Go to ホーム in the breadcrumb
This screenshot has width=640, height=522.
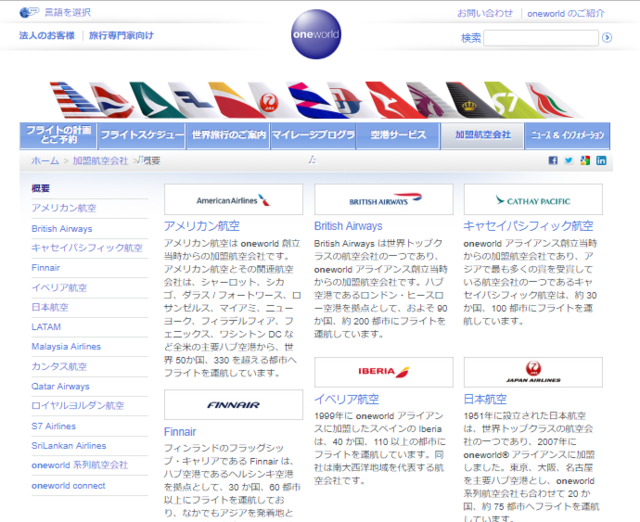pyautogui.click(x=45, y=160)
